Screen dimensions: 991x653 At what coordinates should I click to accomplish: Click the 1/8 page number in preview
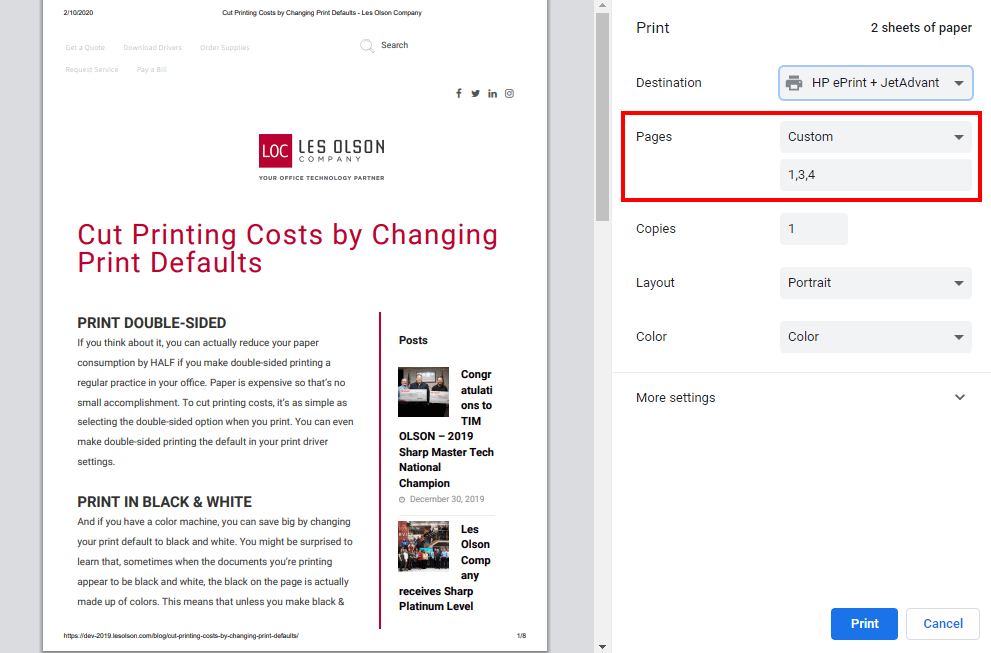[521, 636]
